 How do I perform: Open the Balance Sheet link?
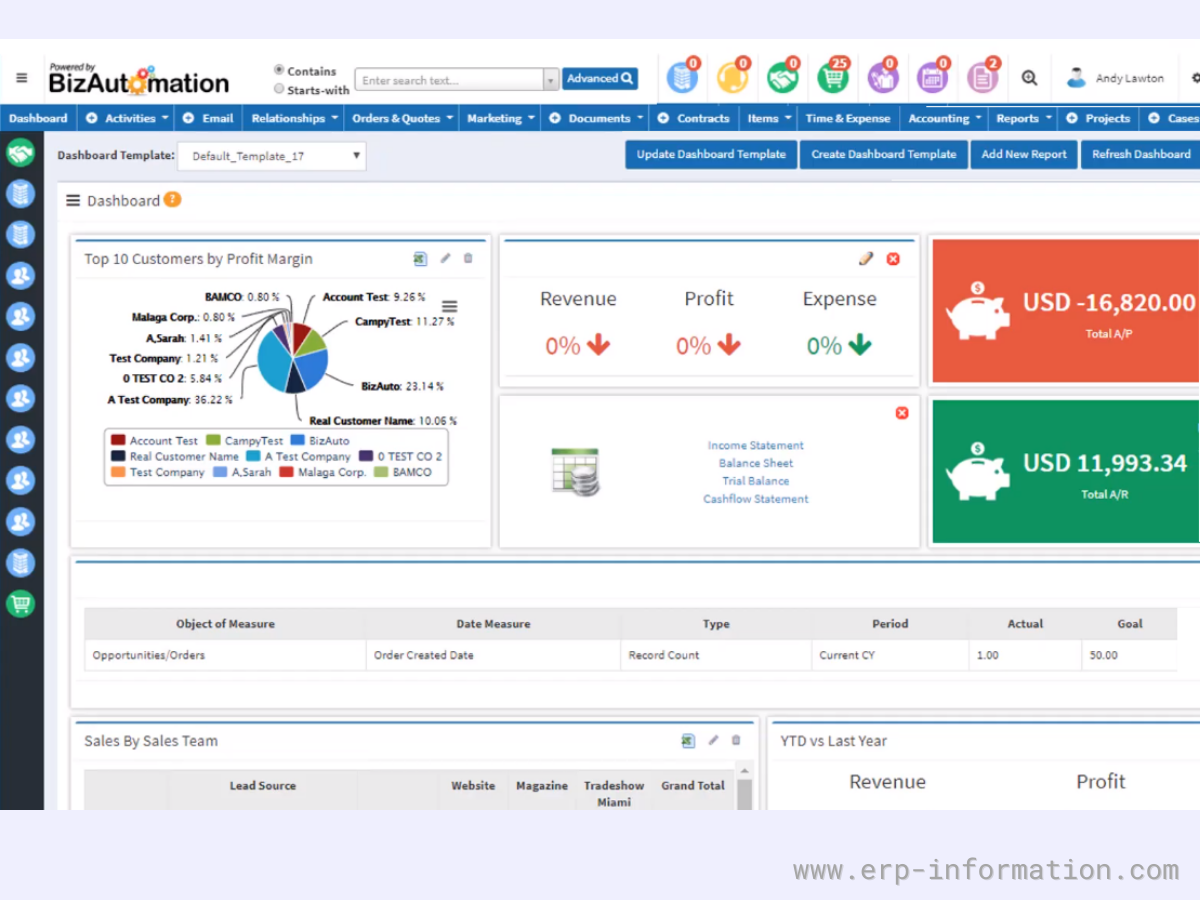[756, 464]
